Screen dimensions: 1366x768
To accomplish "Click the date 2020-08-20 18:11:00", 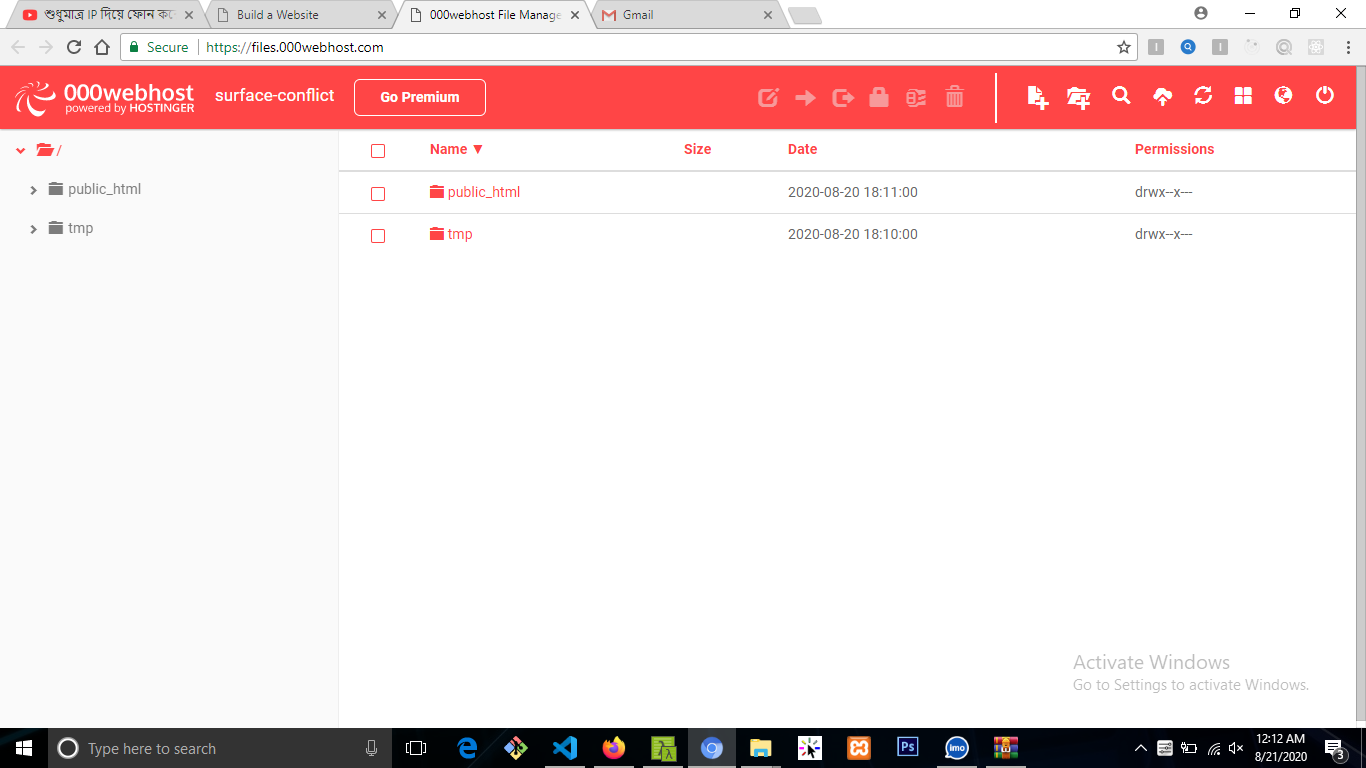I will tap(853, 192).
